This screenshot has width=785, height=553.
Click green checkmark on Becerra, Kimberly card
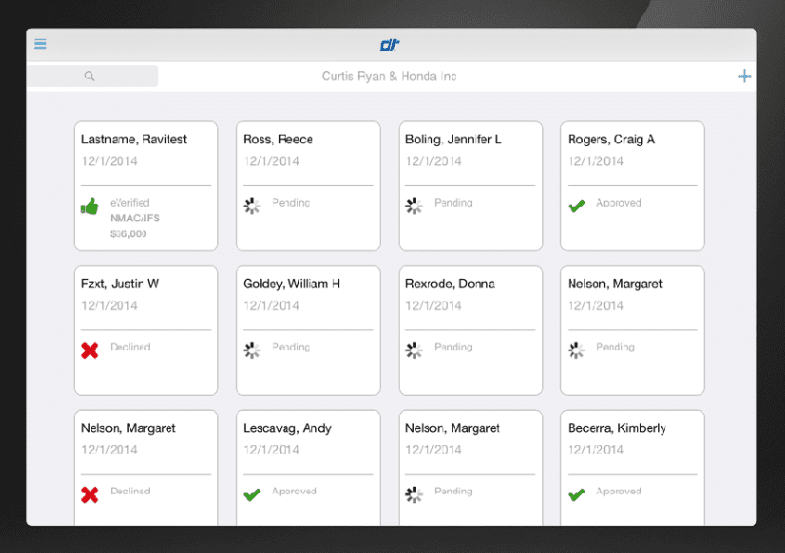(x=576, y=494)
